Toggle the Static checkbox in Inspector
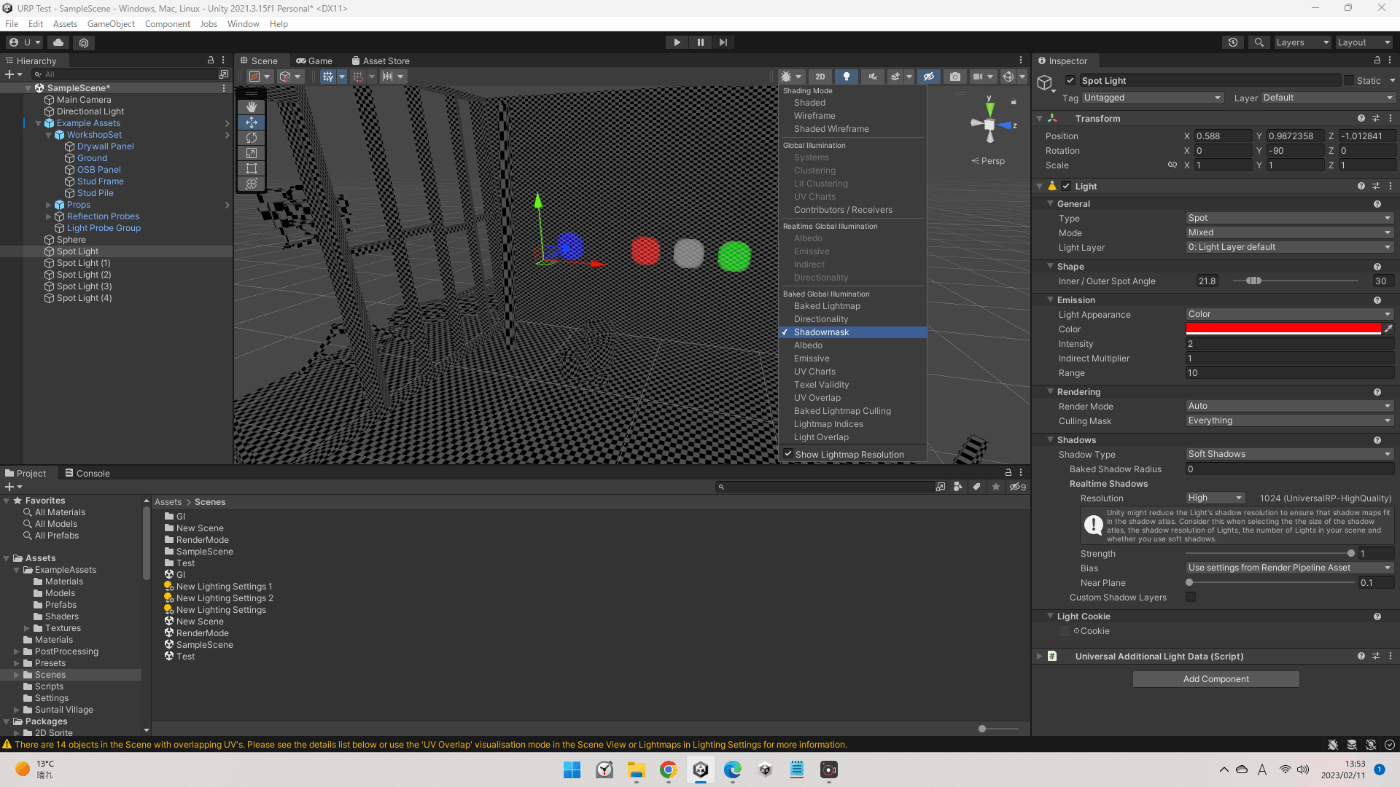 1348,81
